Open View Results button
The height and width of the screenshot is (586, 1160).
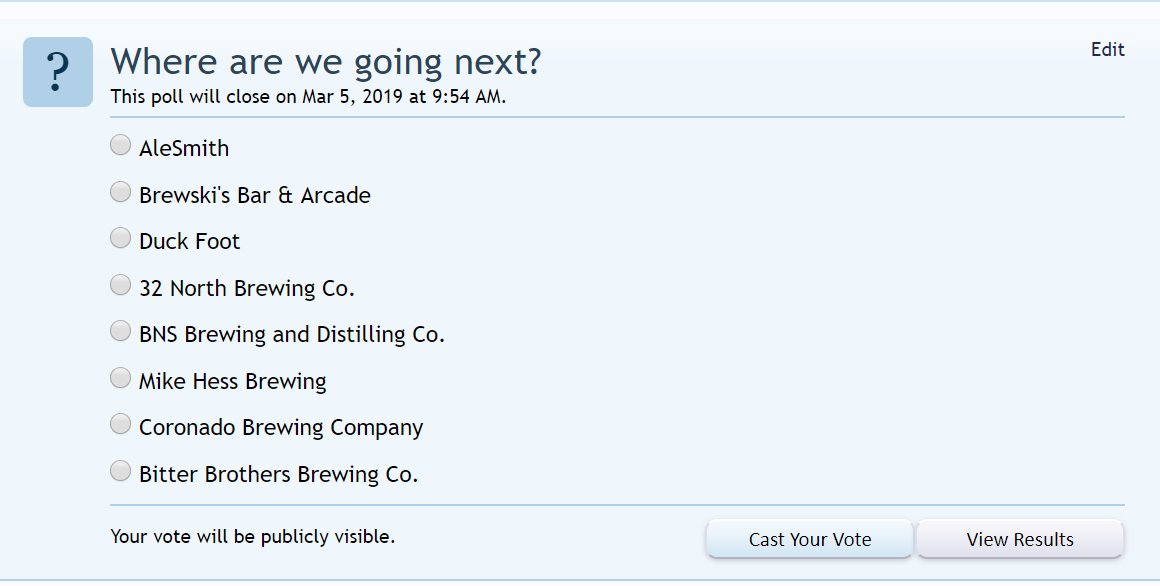point(1020,539)
